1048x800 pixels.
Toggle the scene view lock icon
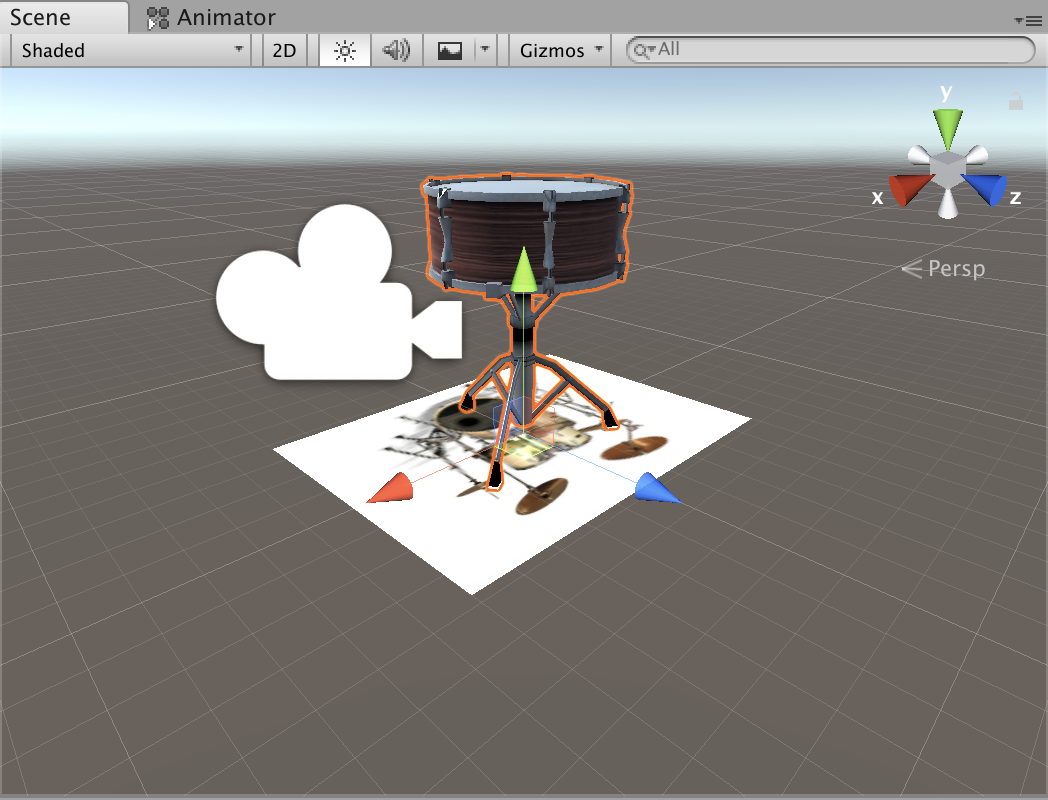tap(1016, 101)
